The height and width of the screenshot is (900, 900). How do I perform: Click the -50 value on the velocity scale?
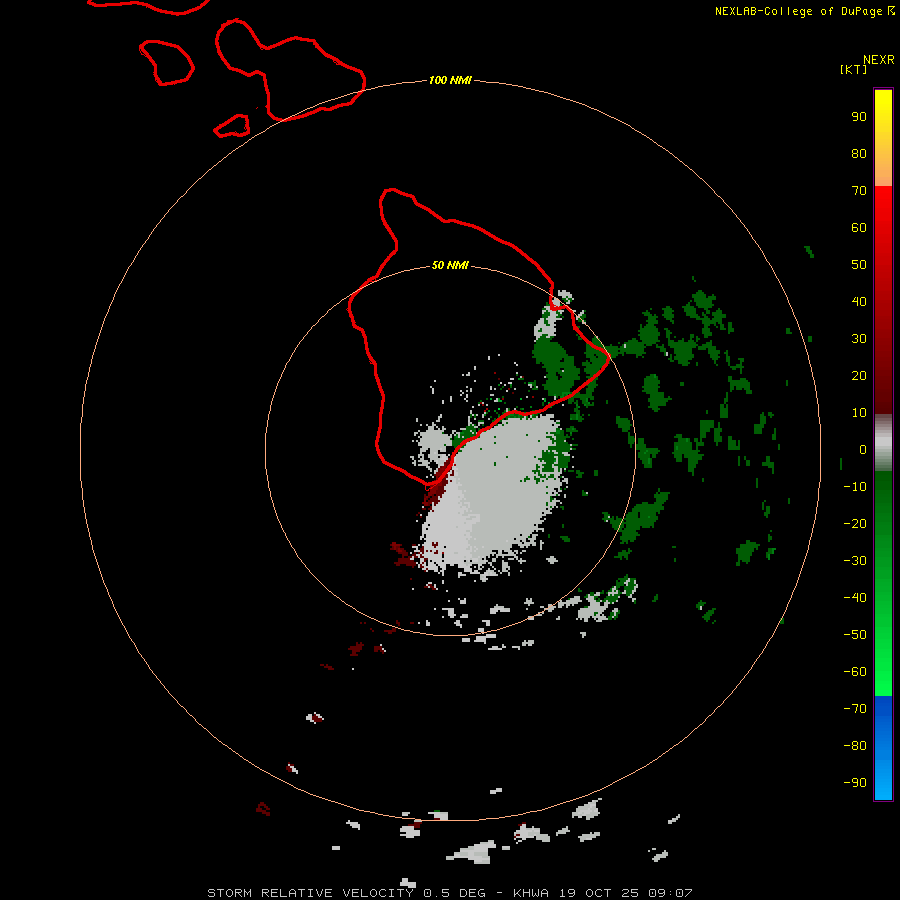pos(855,635)
